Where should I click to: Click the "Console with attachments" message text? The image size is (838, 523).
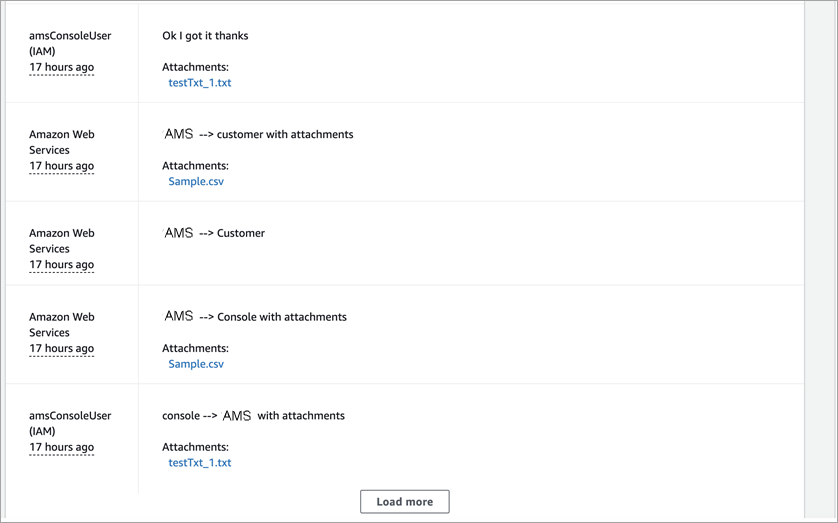[282, 317]
